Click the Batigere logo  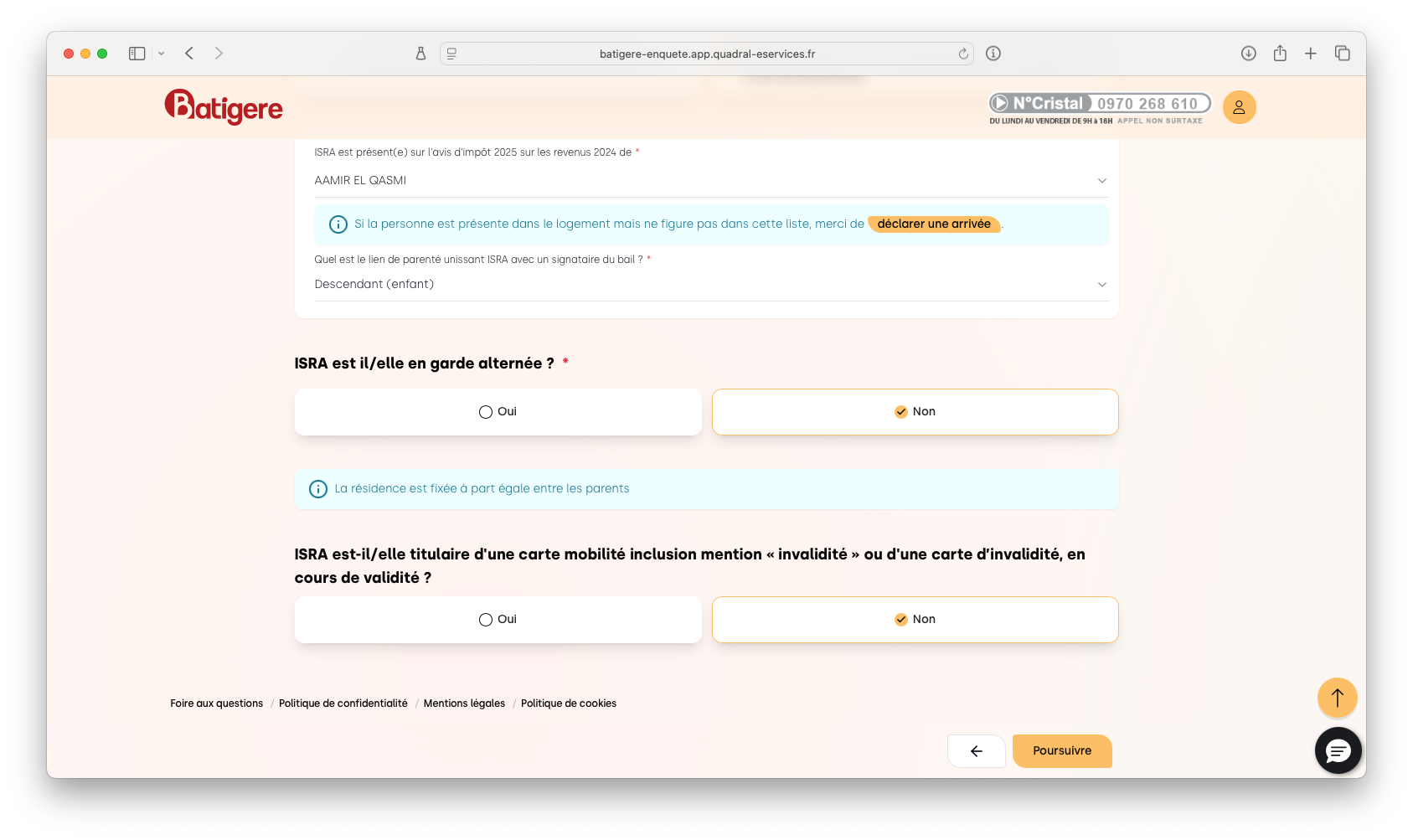pyautogui.click(x=224, y=106)
